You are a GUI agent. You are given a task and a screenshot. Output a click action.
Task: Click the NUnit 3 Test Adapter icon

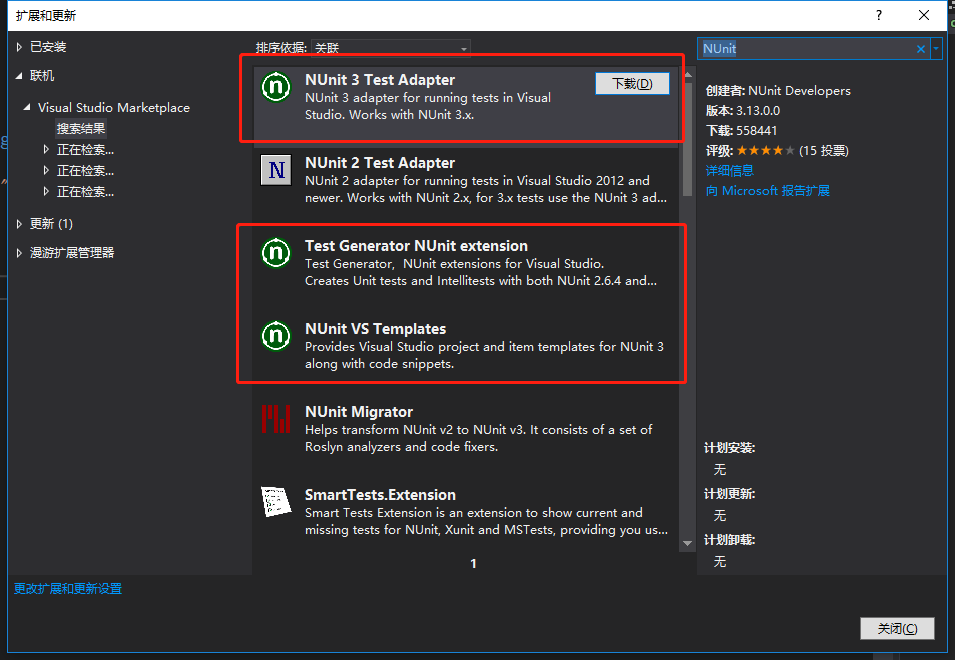coord(275,87)
